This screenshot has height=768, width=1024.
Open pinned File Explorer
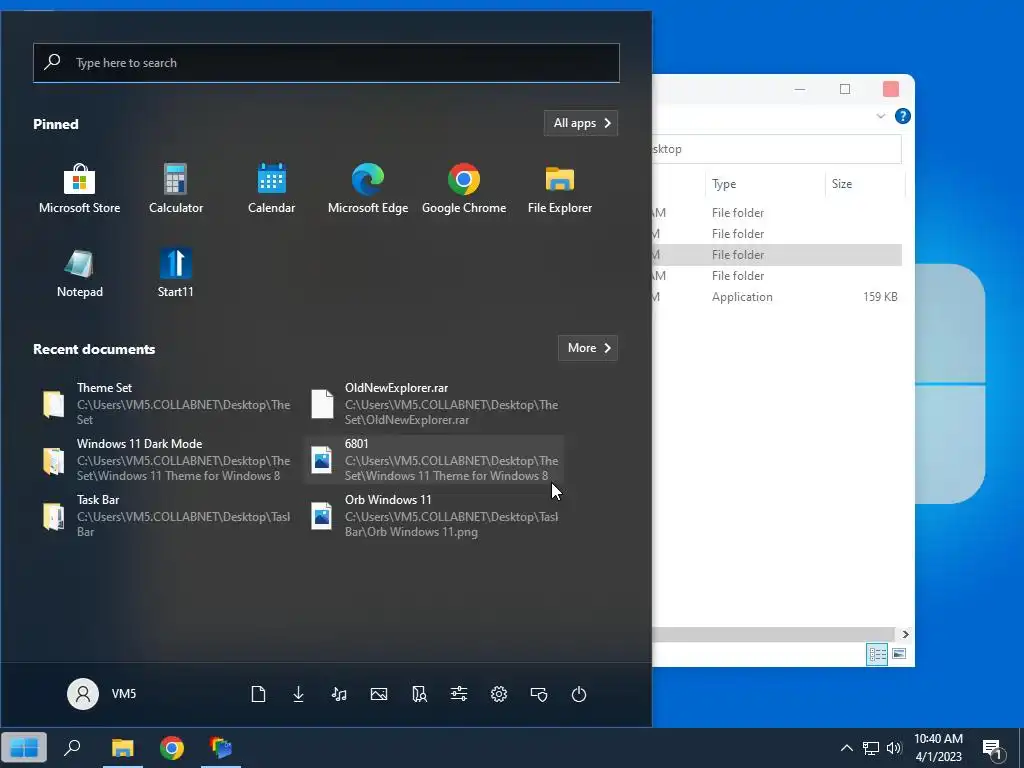560,189
